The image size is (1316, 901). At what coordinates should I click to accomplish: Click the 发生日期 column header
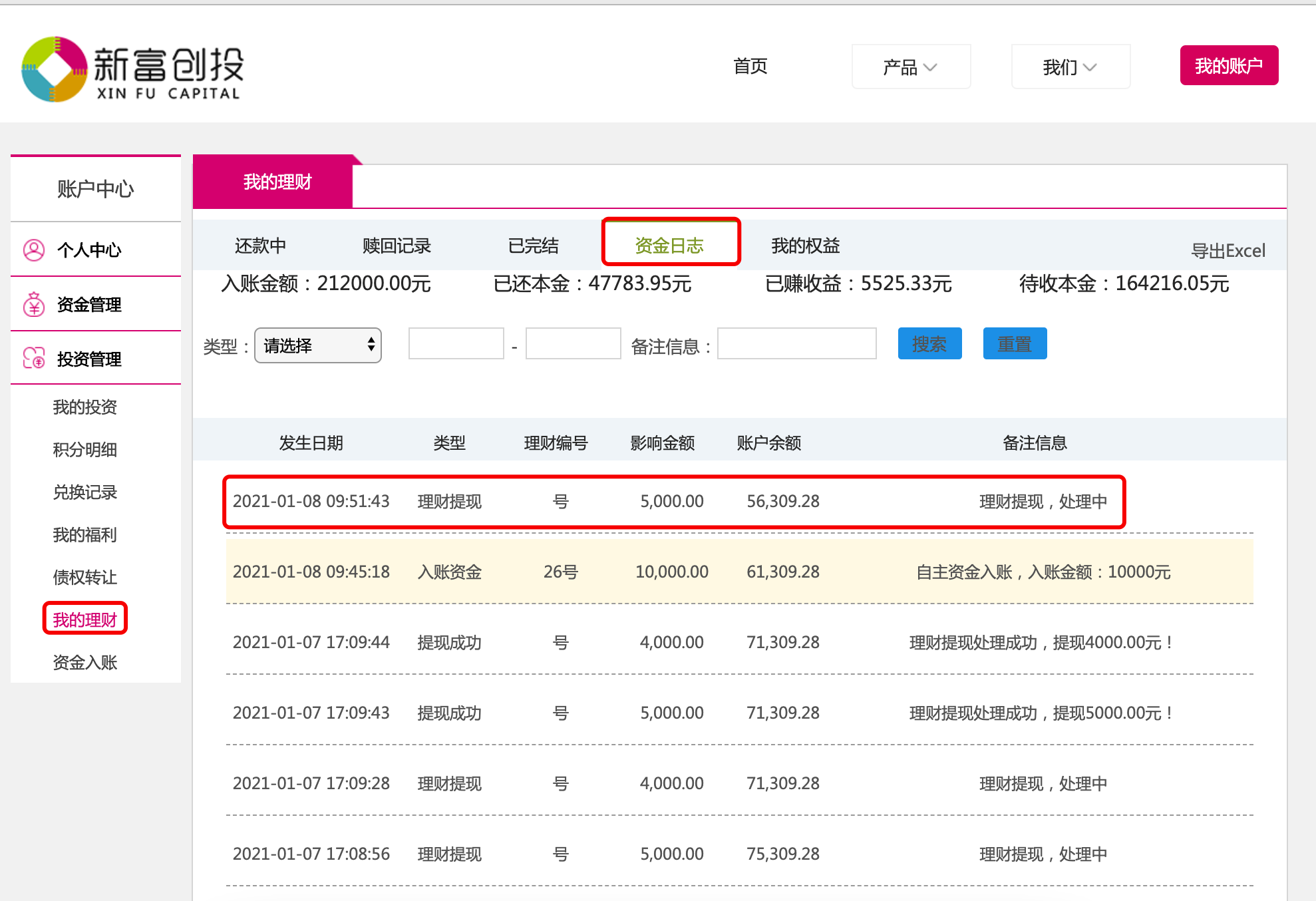(x=311, y=443)
